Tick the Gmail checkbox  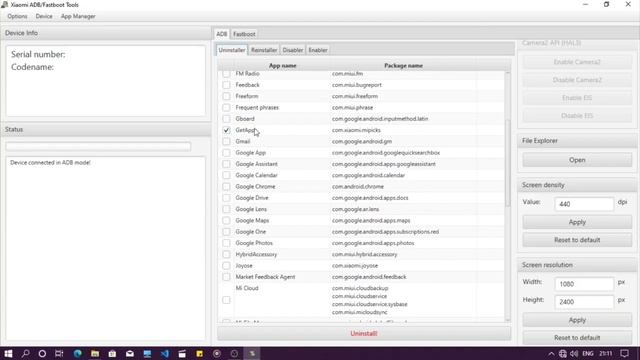[x=226, y=141]
